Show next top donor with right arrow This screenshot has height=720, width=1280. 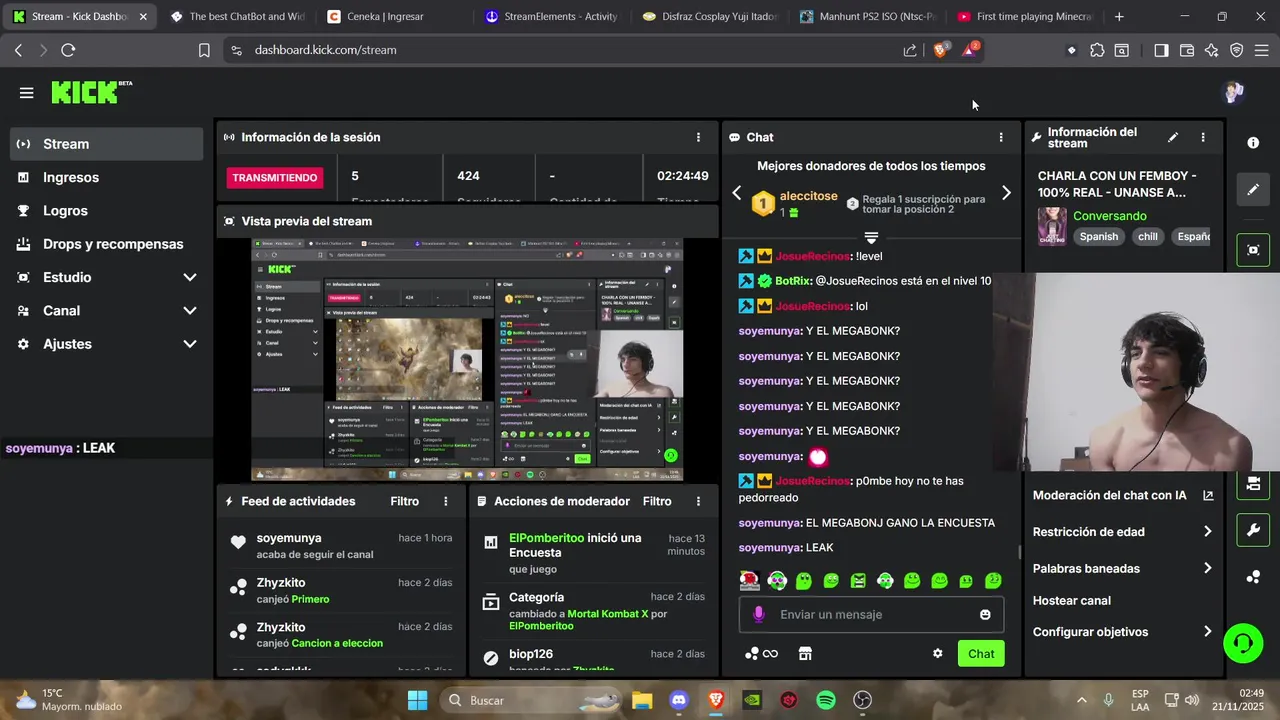pyautogui.click(x=1006, y=193)
